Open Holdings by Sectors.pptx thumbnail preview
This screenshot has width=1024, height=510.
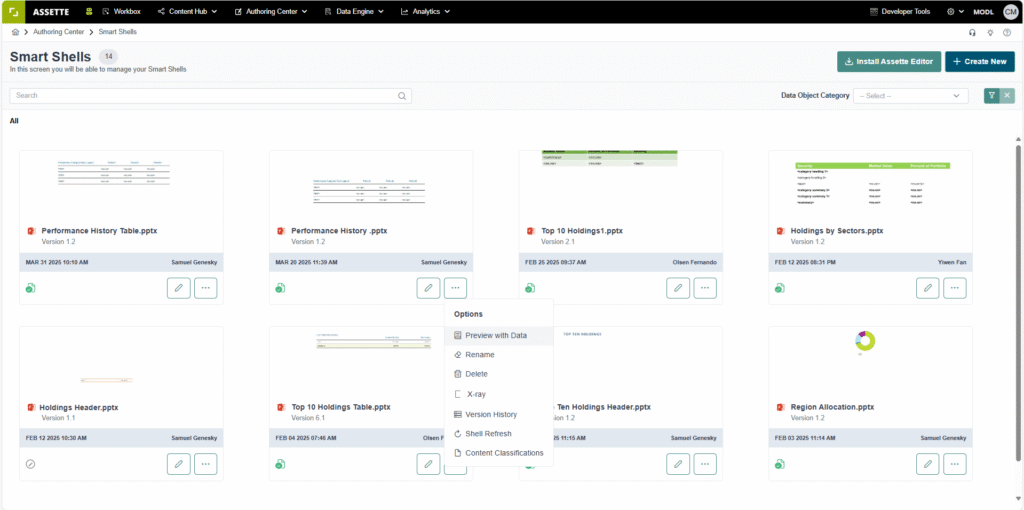tap(872, 185)
